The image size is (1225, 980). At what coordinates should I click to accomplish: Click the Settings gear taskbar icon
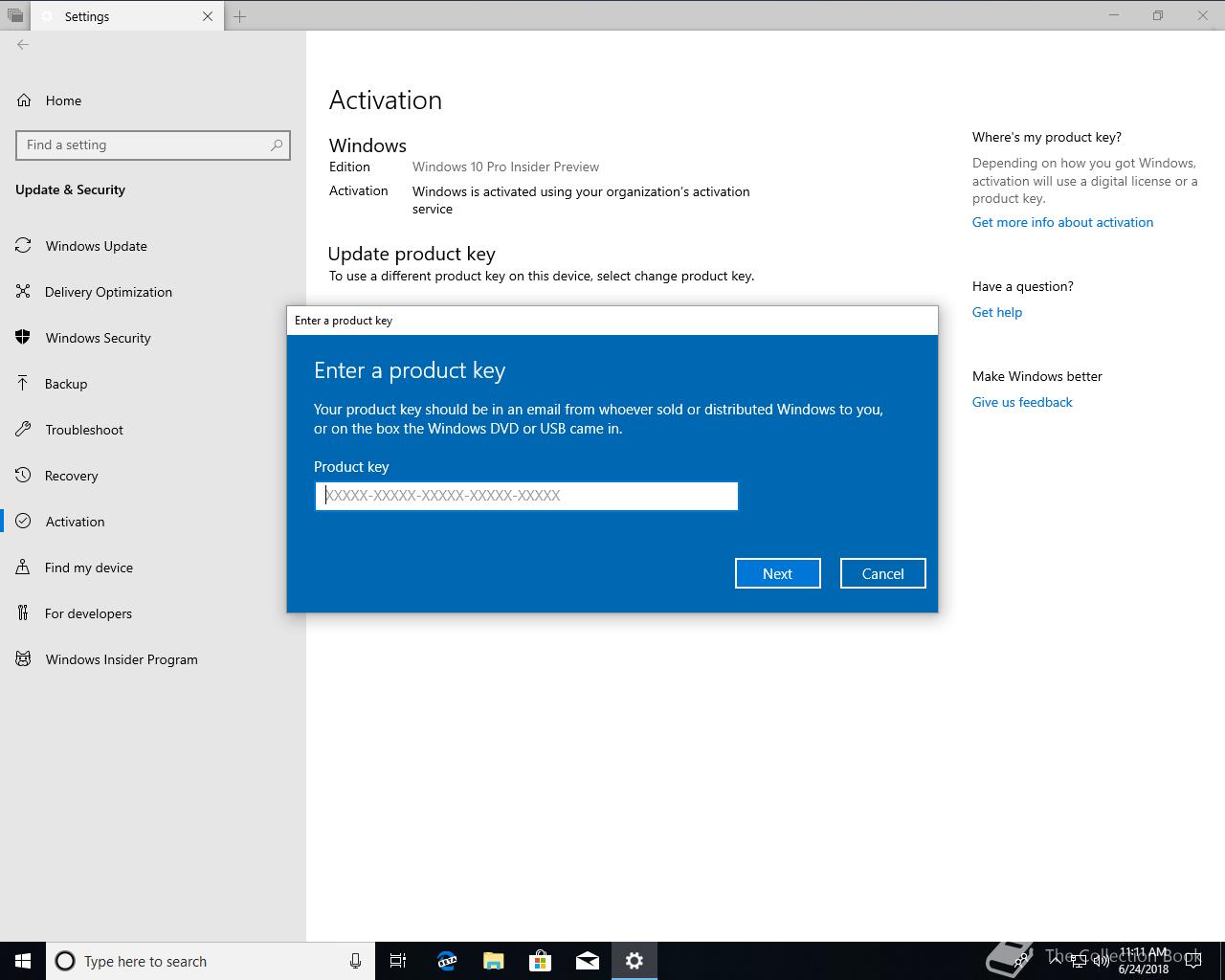click(x=634, y=961)
